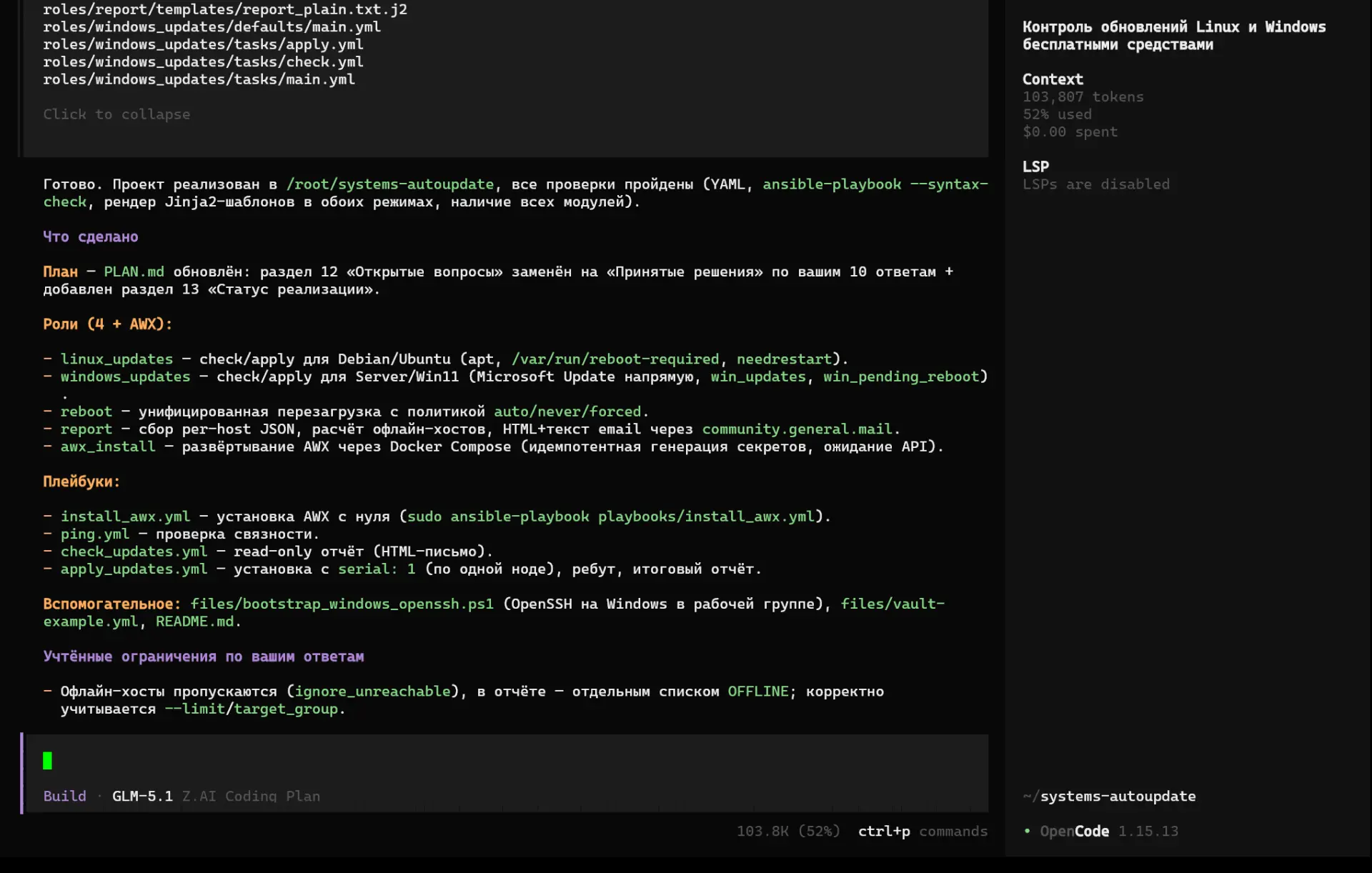Select the windows_updates/tasks/main.yml path line
Screen dimensions: 1372x873
(x=199, y=79)
